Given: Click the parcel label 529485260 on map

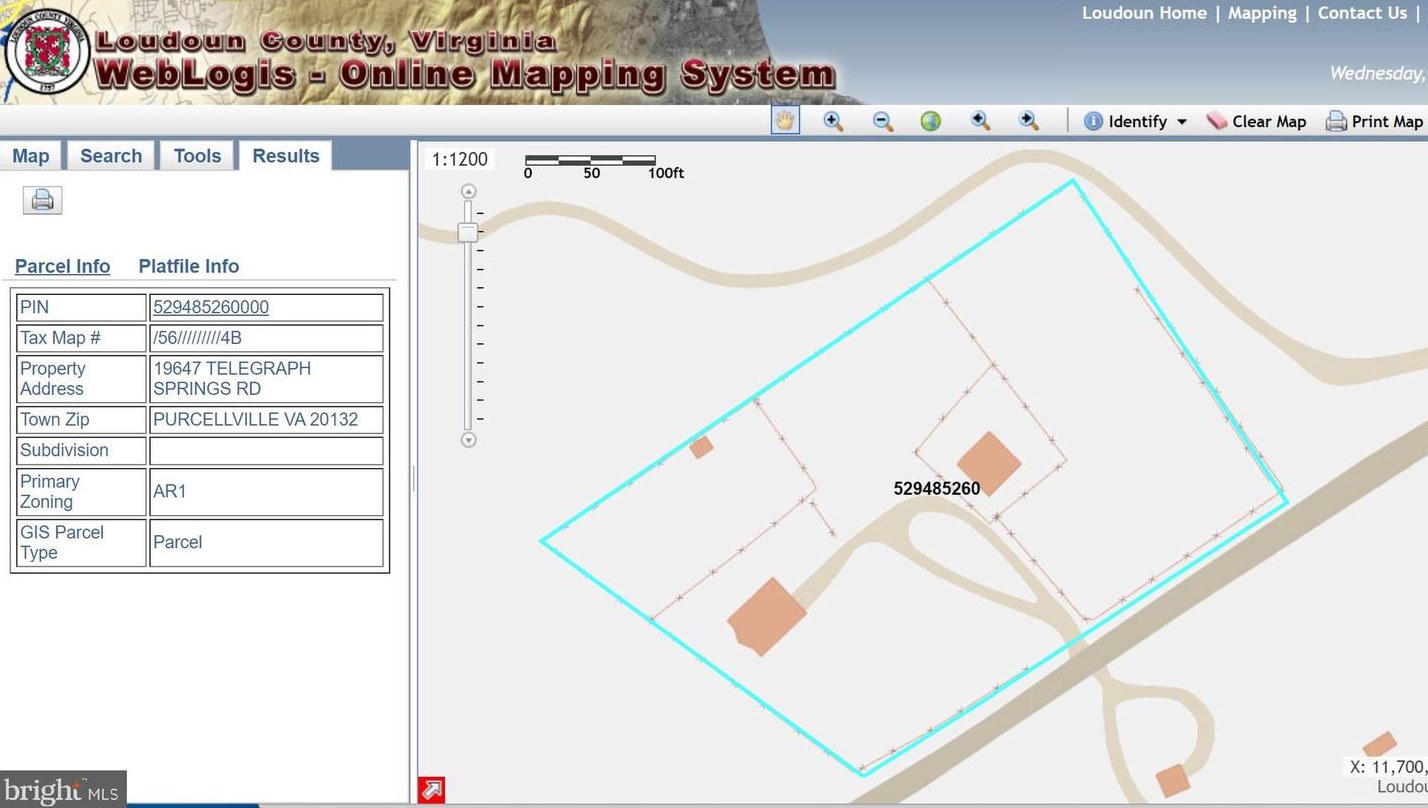Looking at the screenshot, I should pyautogui.click(x=937, y=488).
